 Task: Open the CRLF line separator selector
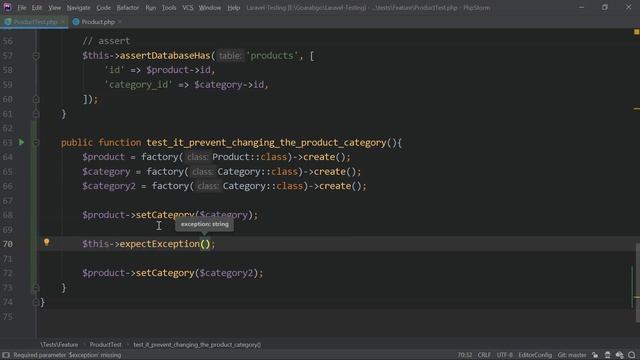coord(484,355)
